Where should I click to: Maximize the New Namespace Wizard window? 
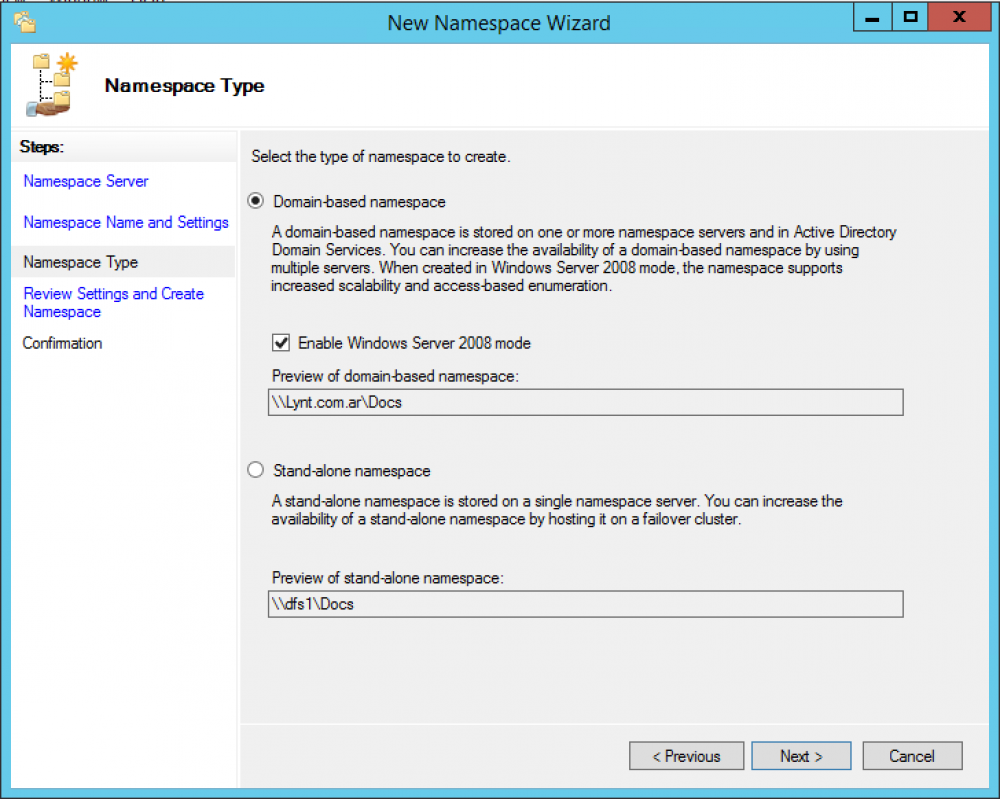913,16
